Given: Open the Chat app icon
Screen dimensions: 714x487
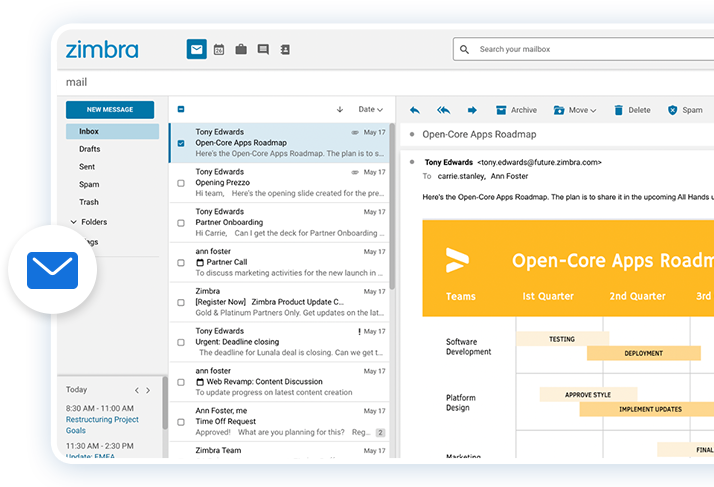Looking at the screenshot, I should 263,49.
